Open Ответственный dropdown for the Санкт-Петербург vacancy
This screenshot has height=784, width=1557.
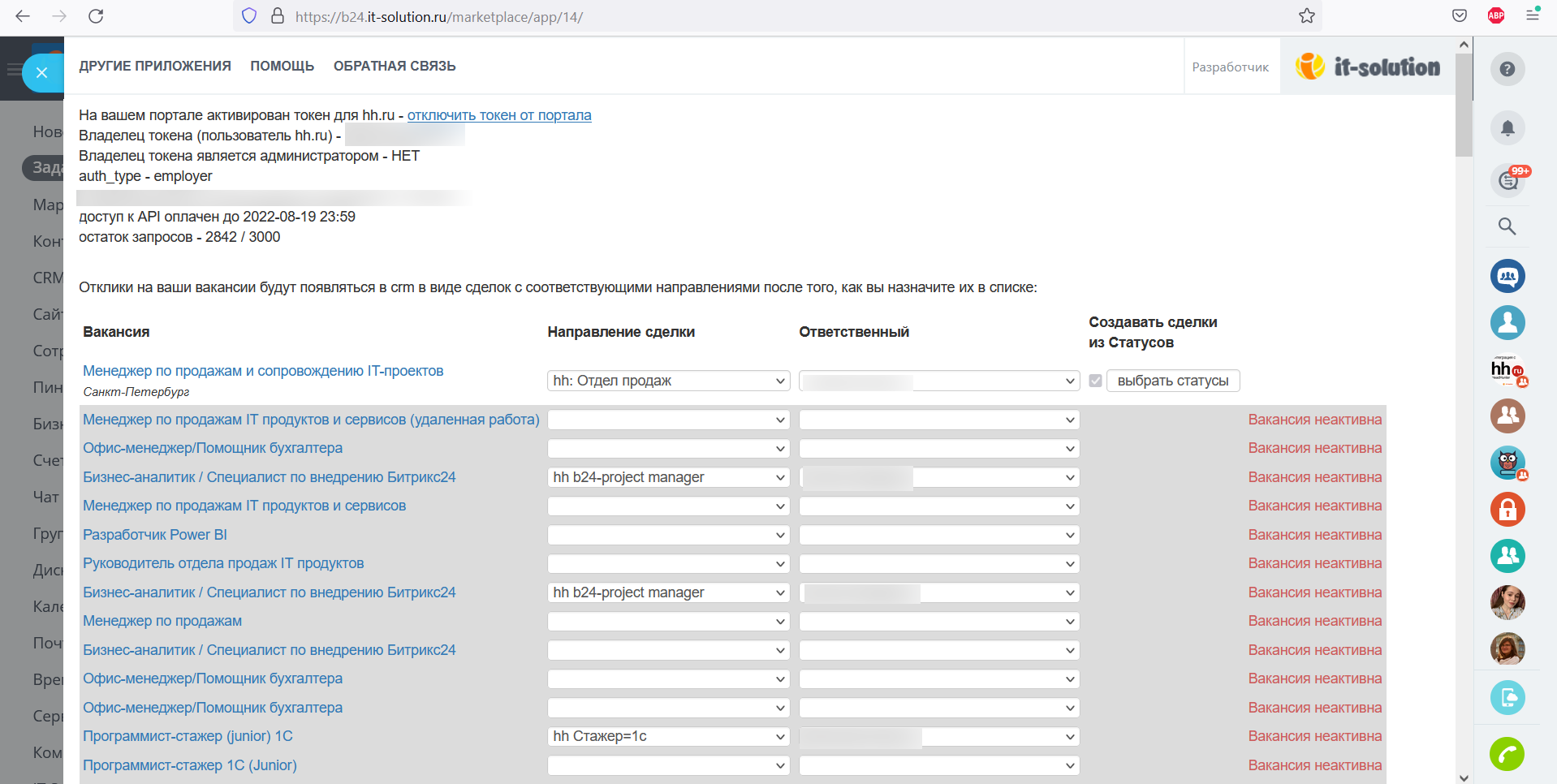pyautogui.click(x=939, y=381)
